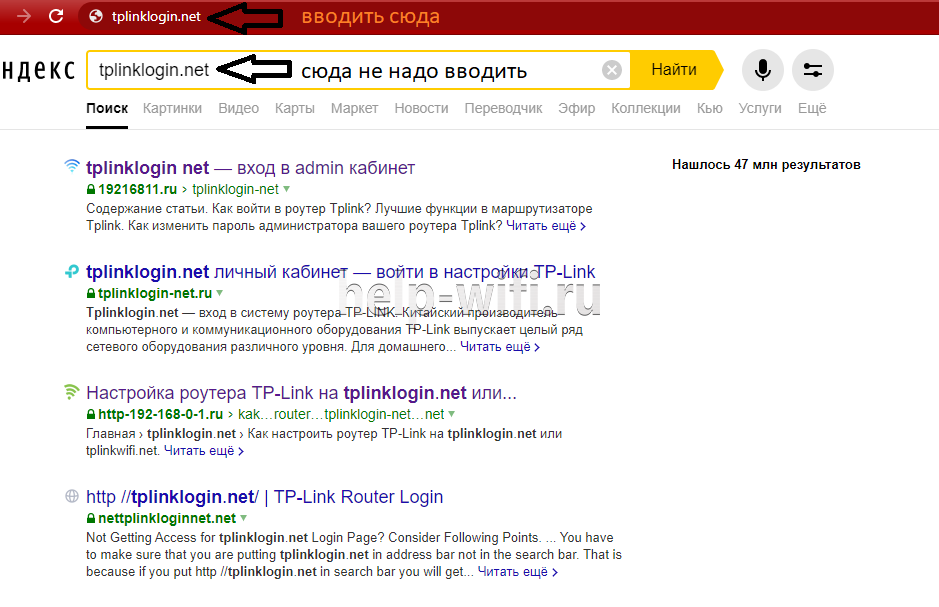Start voice search with microphone icon
The width and height of the screenshot is (939, 607).
pos(763,70)
